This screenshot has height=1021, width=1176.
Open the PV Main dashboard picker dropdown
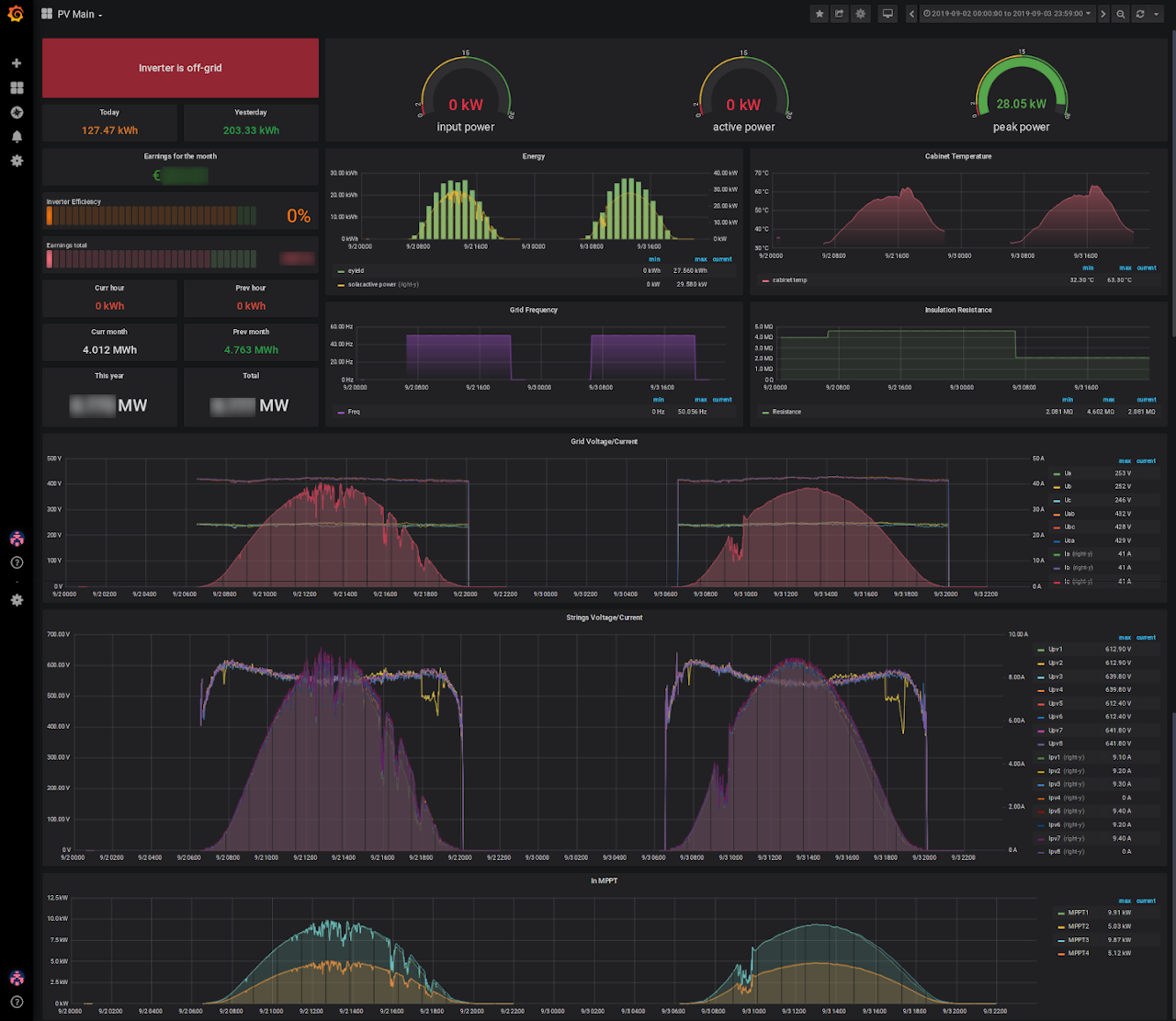click(x=77, y=15)
